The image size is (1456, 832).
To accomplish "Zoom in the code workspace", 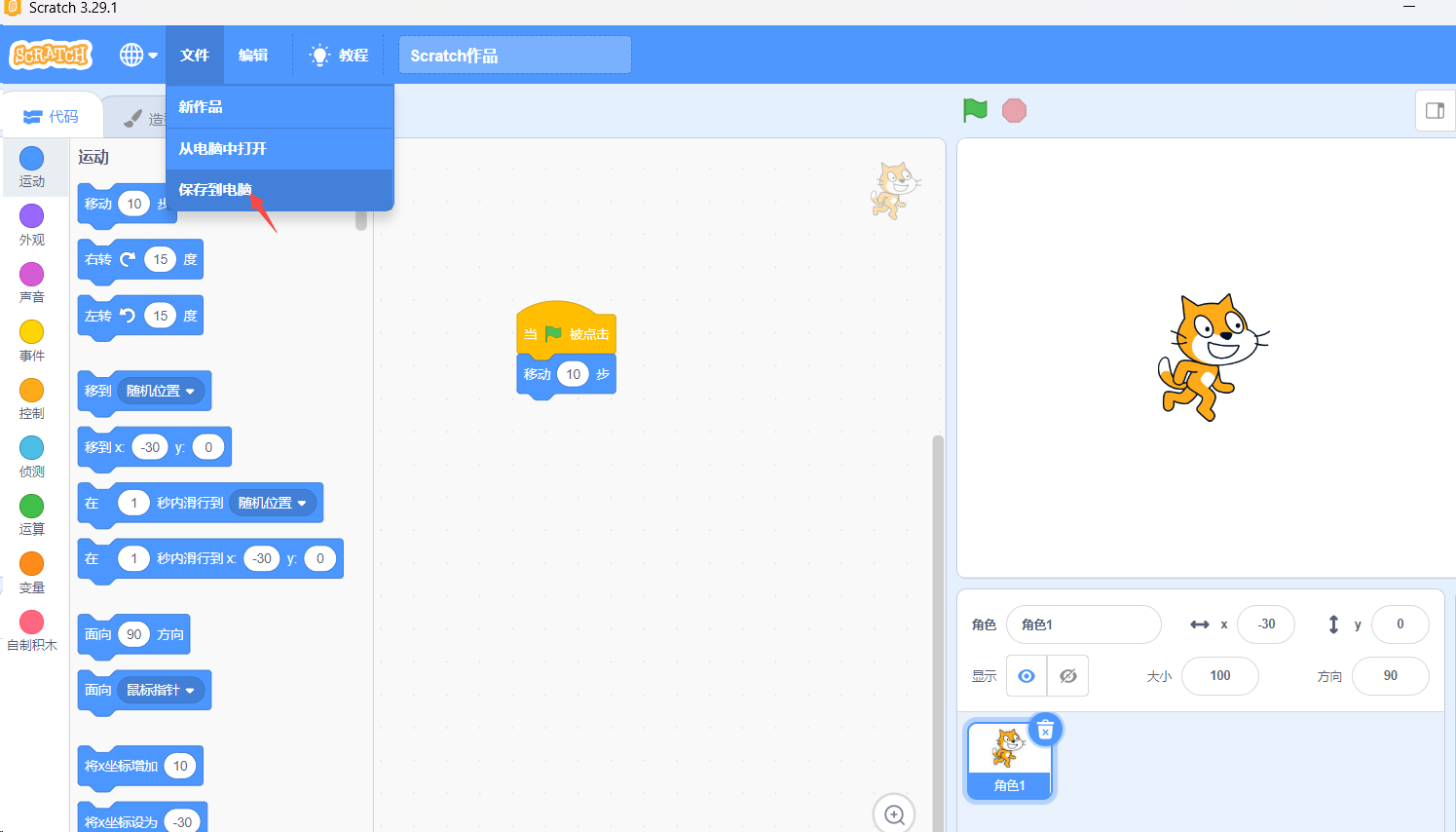I will pyautogui.click(x=894, y=814).
